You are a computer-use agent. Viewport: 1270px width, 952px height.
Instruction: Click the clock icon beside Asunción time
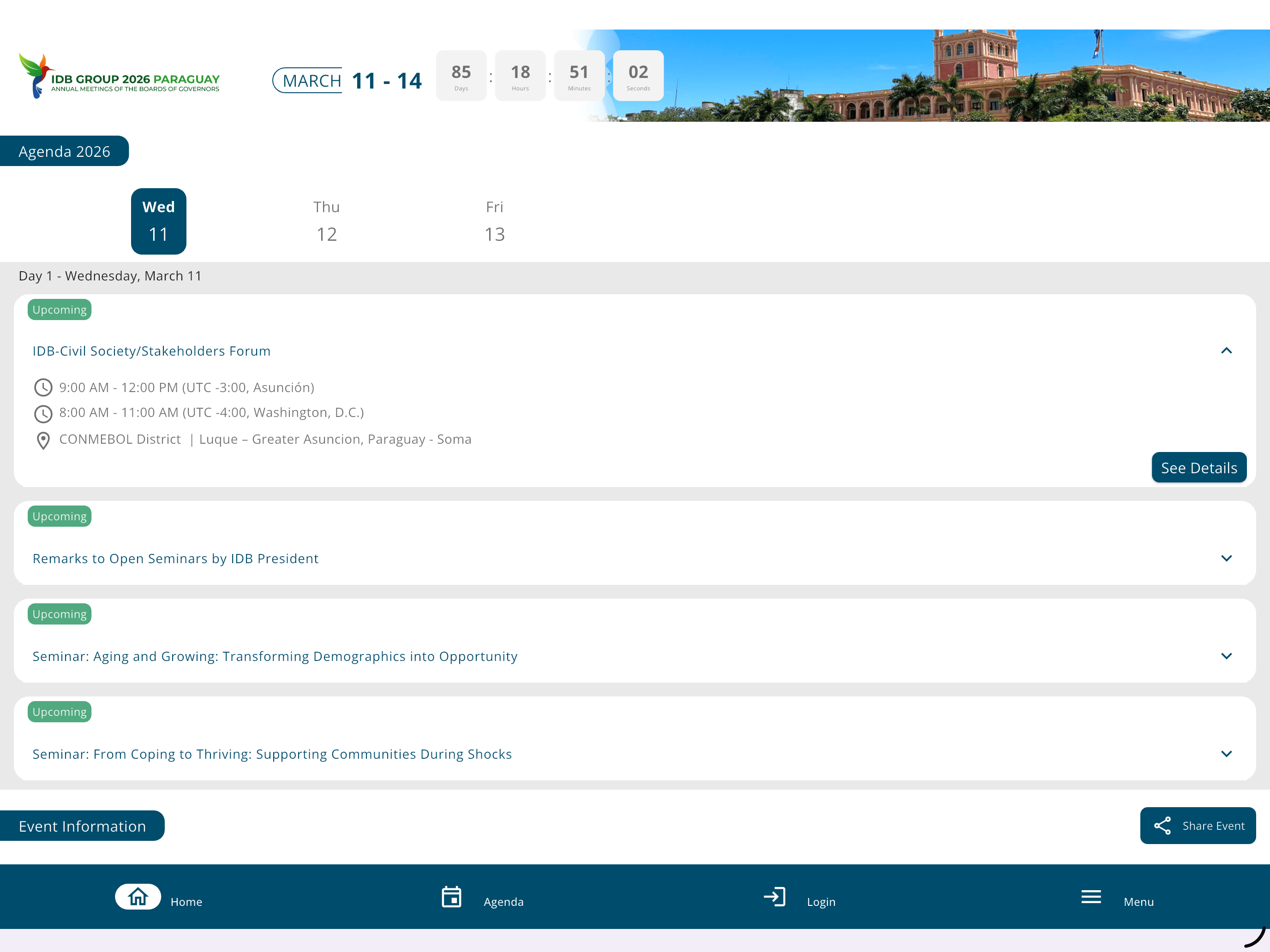click(x=43, y=387)
